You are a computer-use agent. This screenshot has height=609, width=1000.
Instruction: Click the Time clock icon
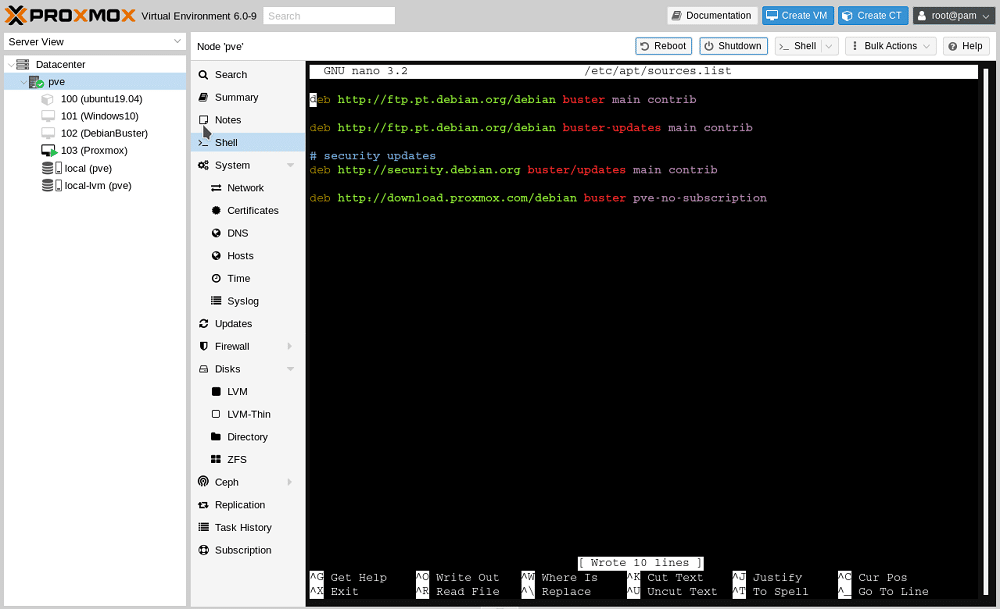[216, 279]
